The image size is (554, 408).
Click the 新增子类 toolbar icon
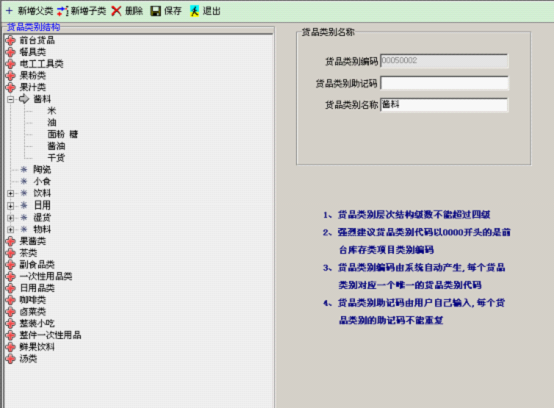[63, 11]
